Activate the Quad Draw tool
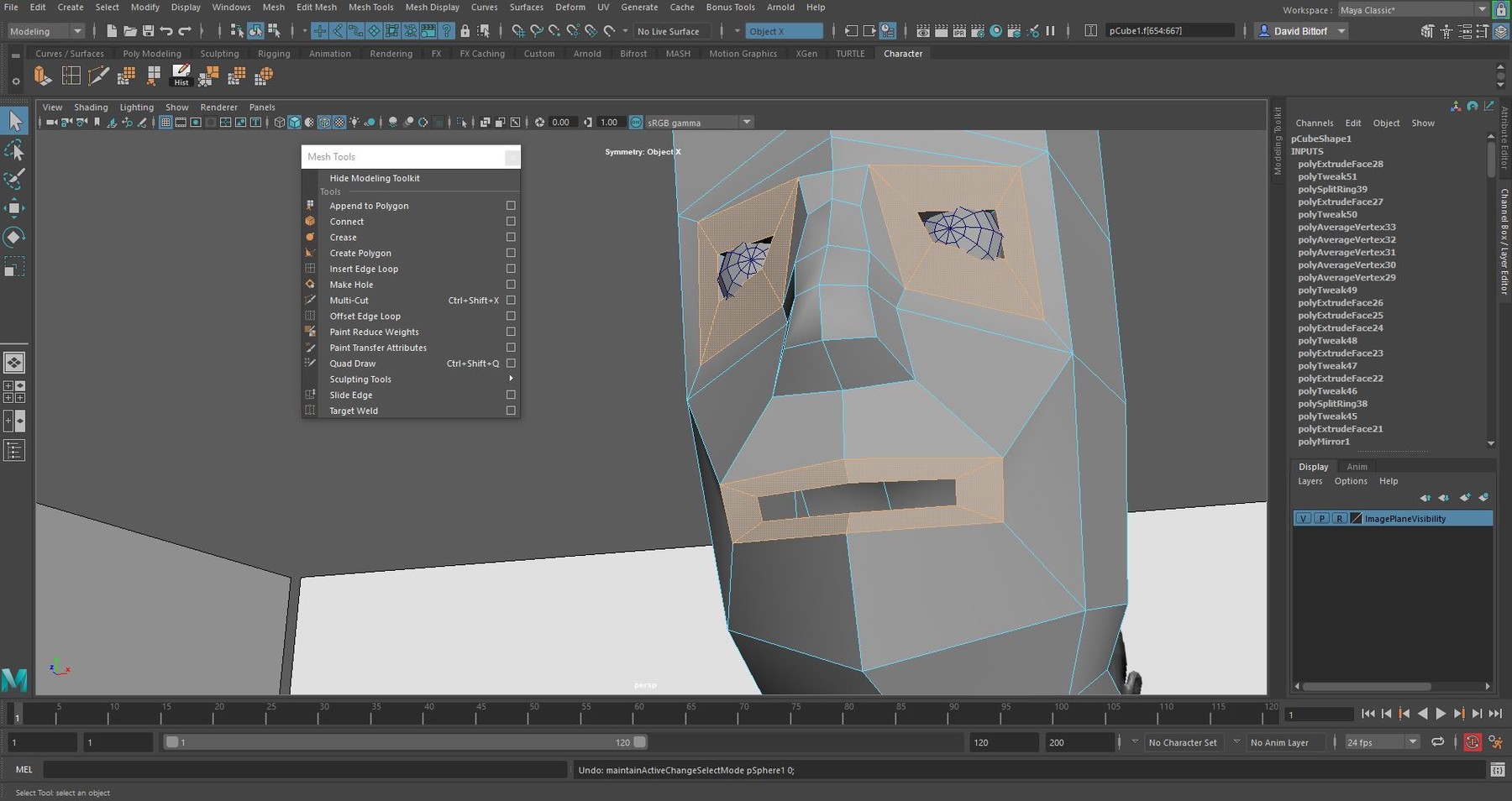1512x801 pixels. (x=353, y=363)
